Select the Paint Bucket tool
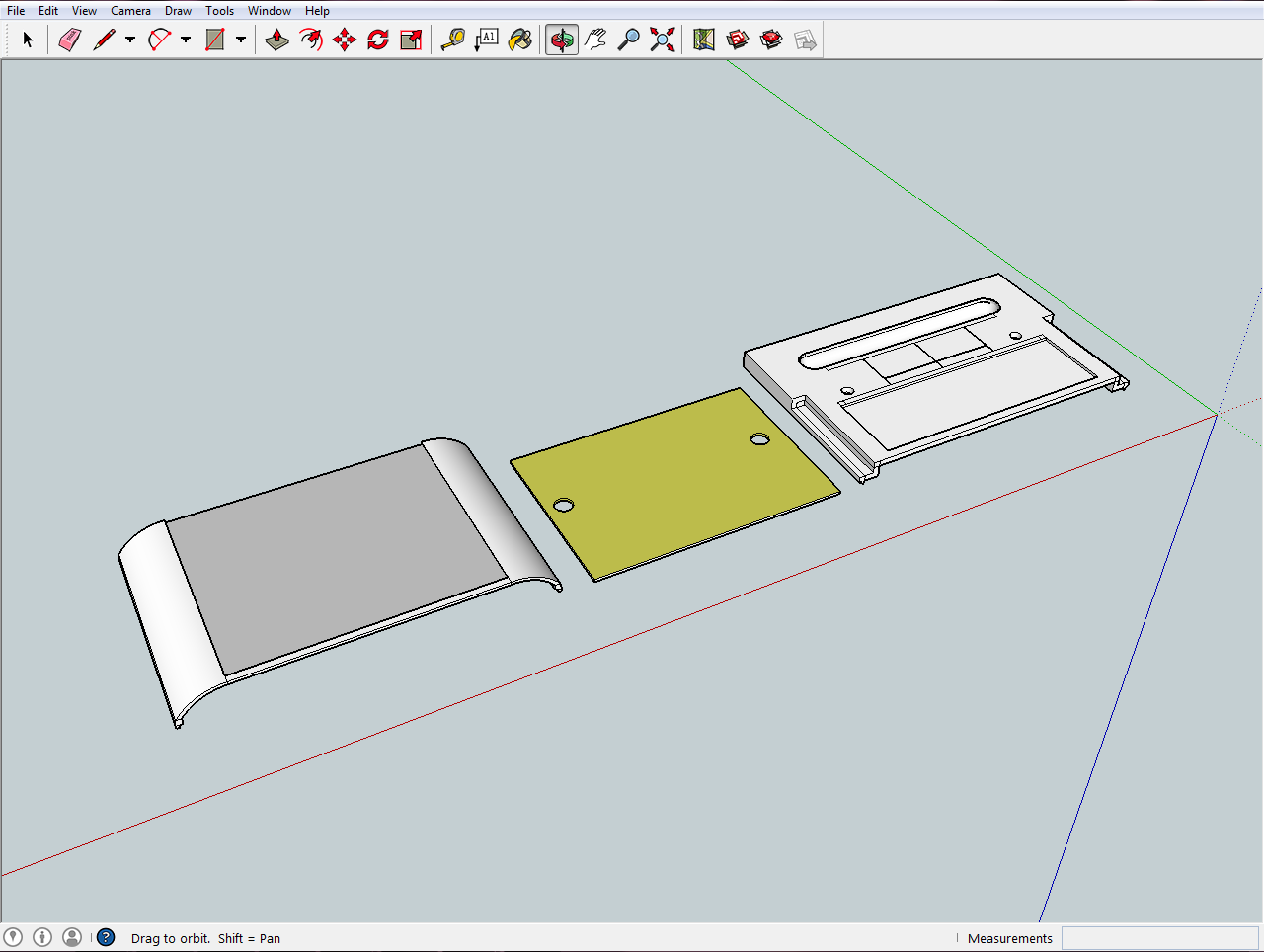The image size is (1264, 952). (520, 40)
